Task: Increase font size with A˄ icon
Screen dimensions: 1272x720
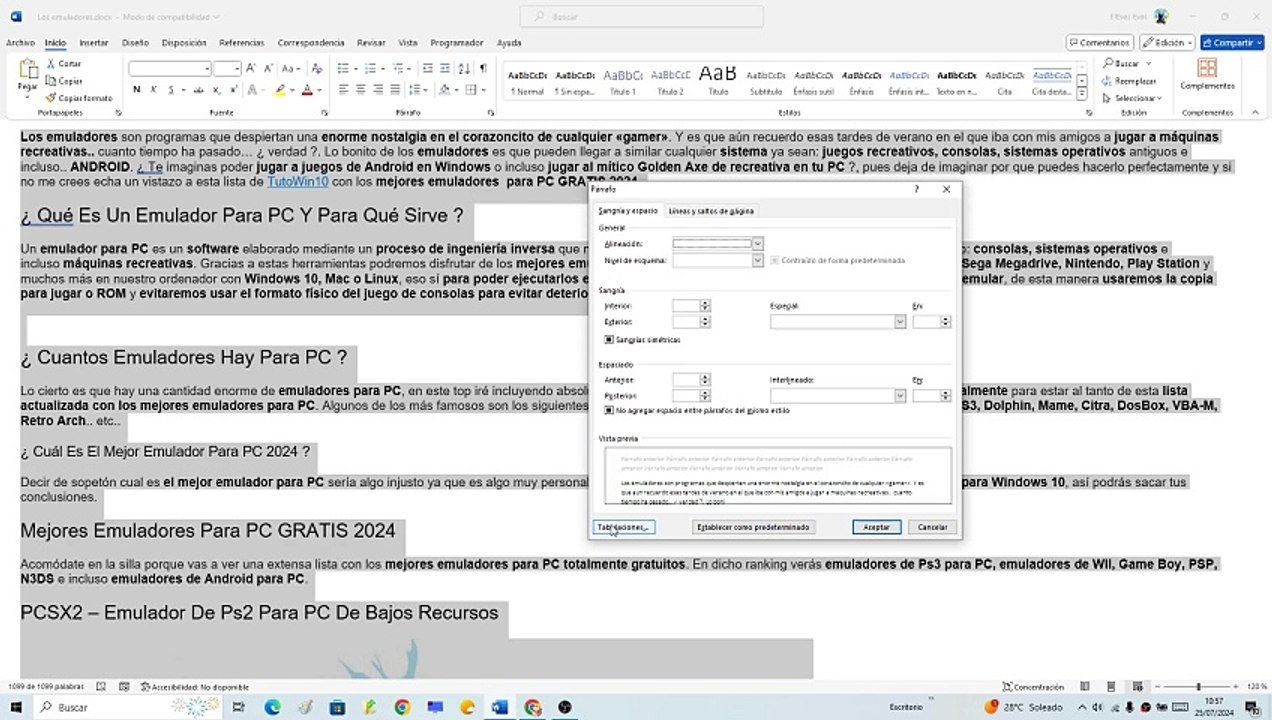Action: [251, 68]
